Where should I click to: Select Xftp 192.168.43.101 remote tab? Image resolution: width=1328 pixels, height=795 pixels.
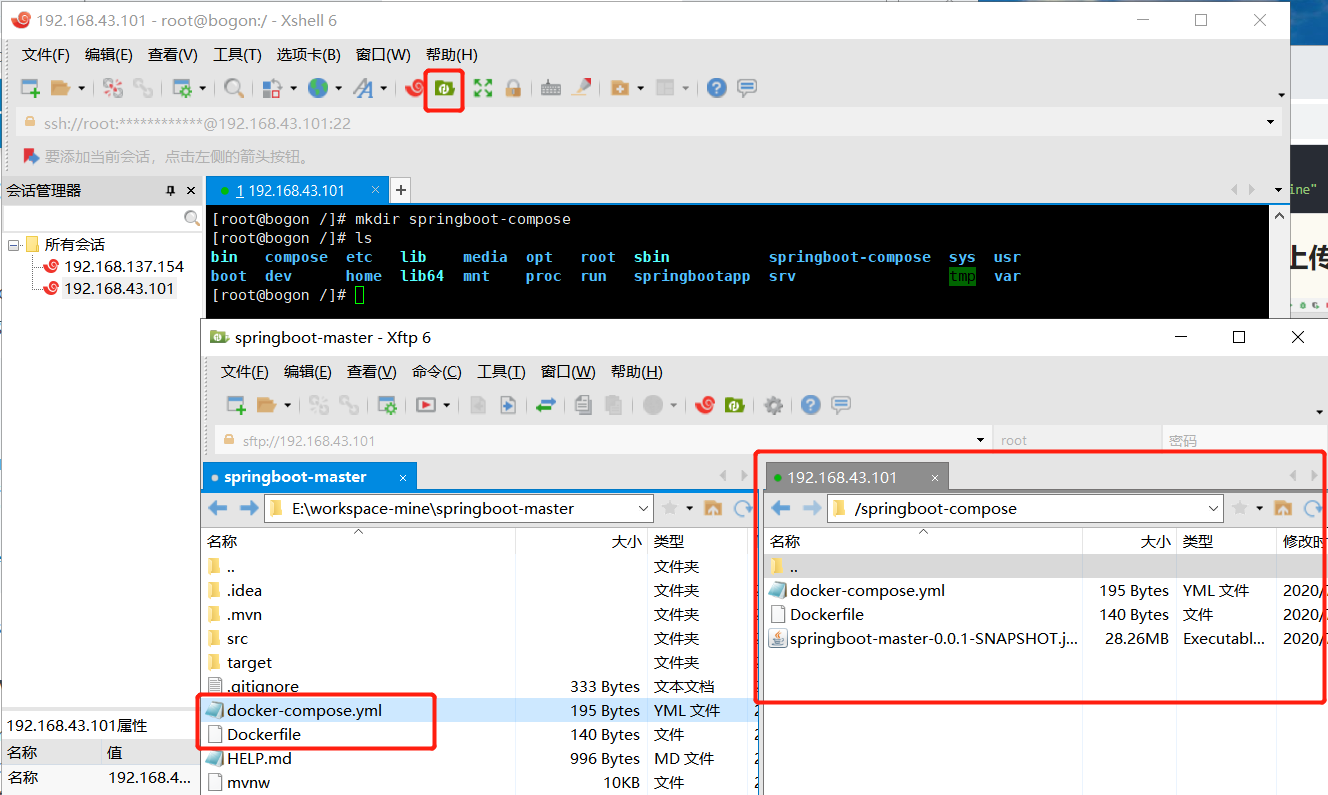[857, 477]
